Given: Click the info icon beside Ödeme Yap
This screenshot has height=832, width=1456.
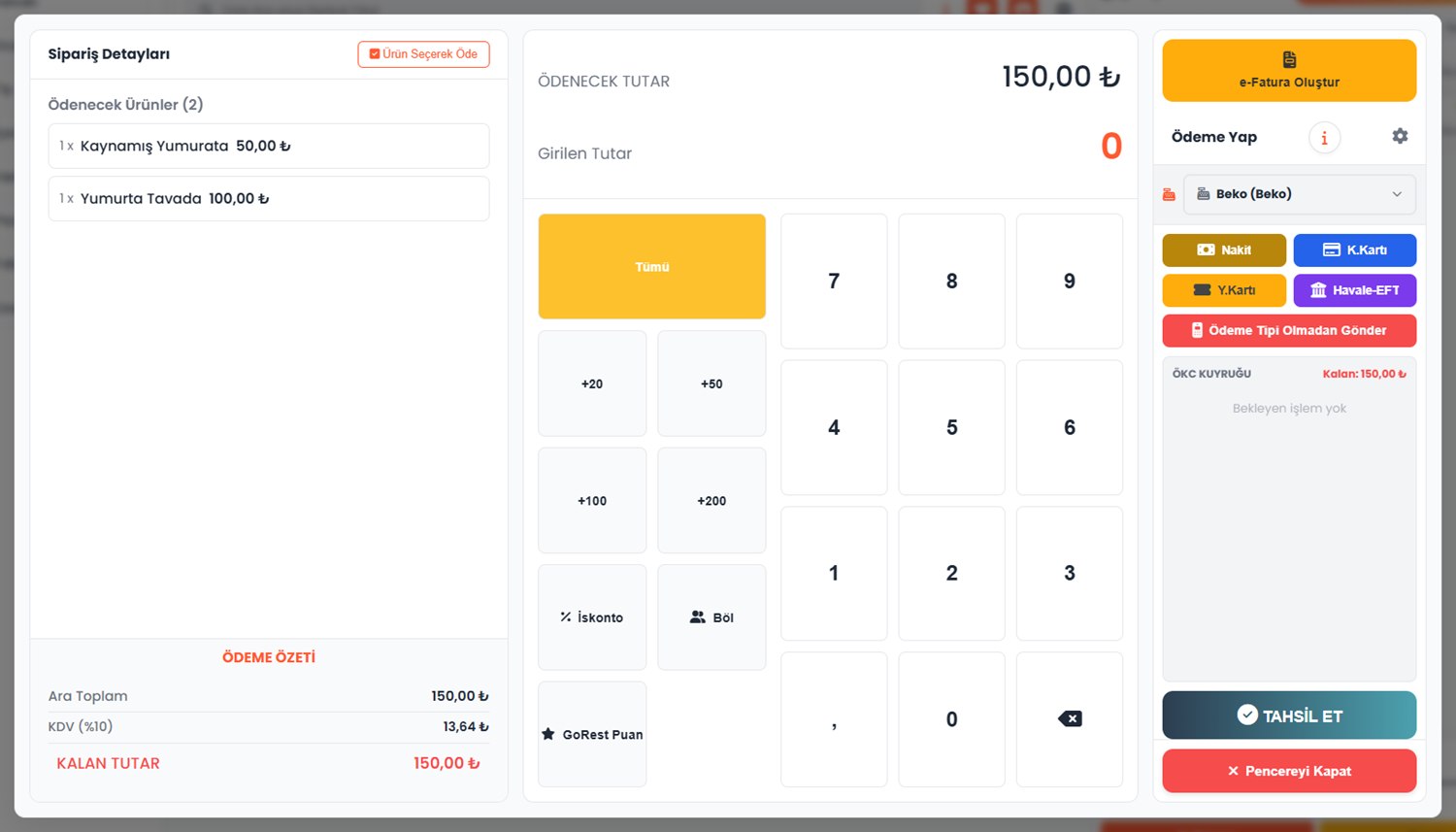Looking at the screenshot, I should click(x=1324, y=138).
